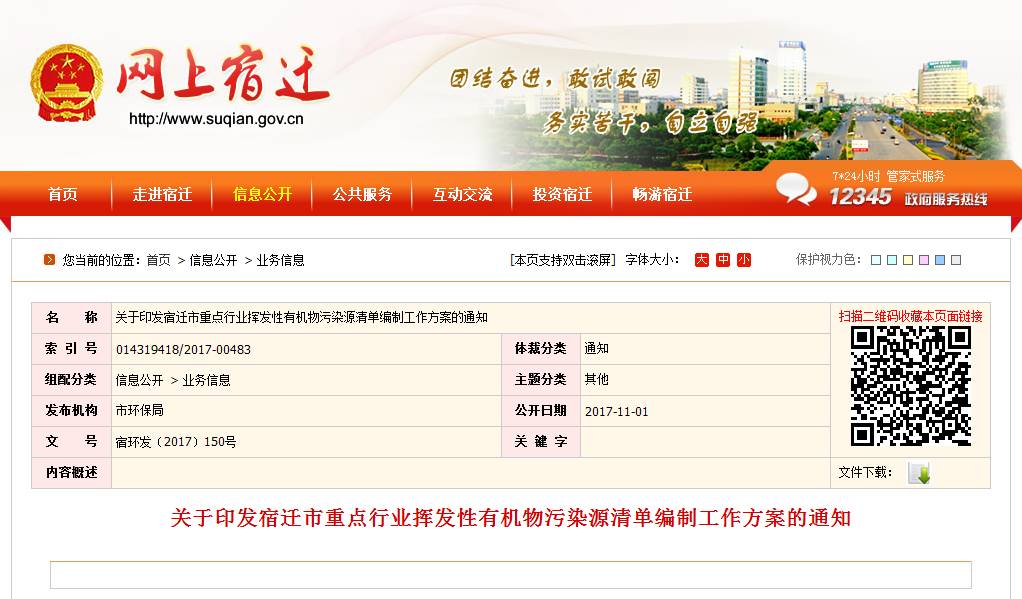1022x599 pixels.
Task: Set font size to large (大)
Action: 702,260
